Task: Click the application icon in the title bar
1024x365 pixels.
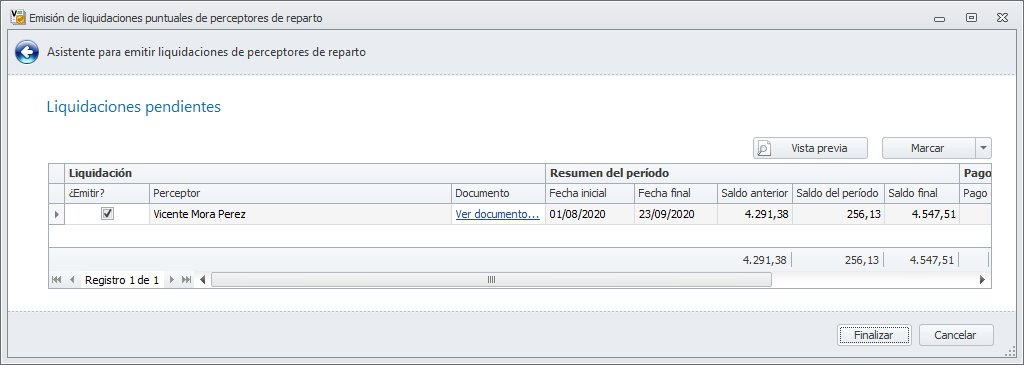Action: [18, 18]
